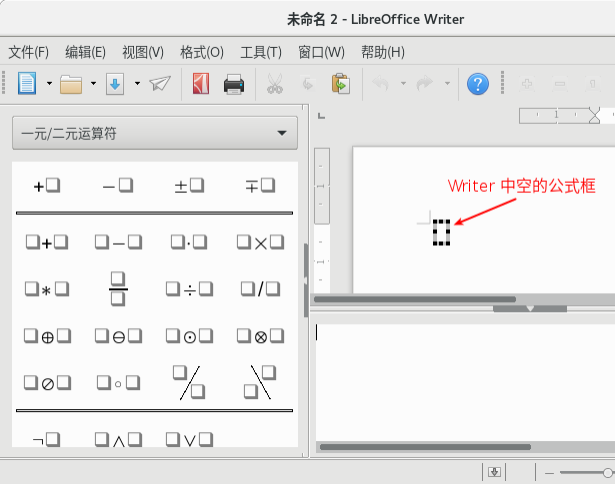Click the Undo arrow icon
The height and width of the screenshot is (484, 615).
pyautogui.click(x=380, y=83)
